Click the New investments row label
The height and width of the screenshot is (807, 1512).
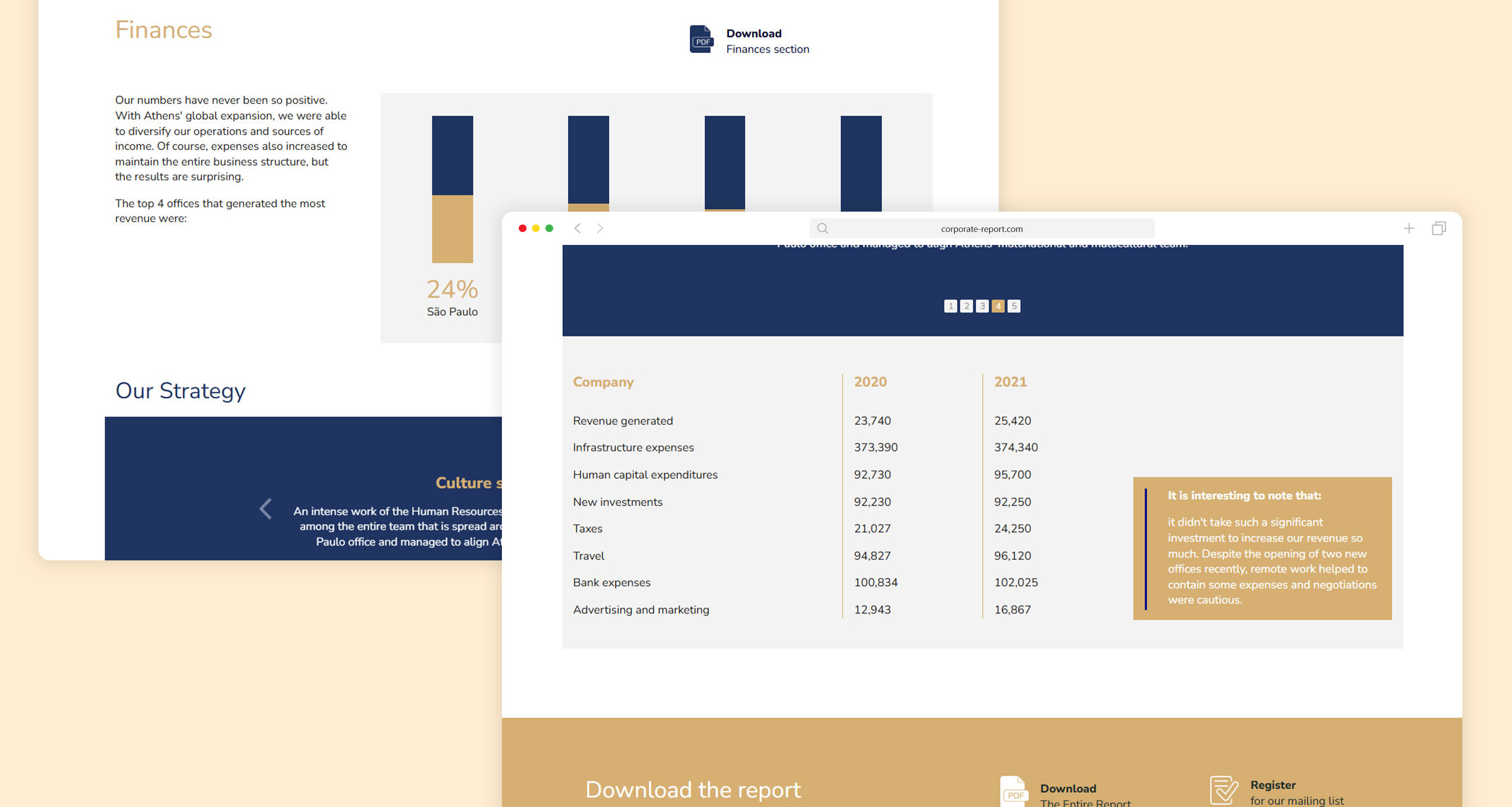(618, 502)
